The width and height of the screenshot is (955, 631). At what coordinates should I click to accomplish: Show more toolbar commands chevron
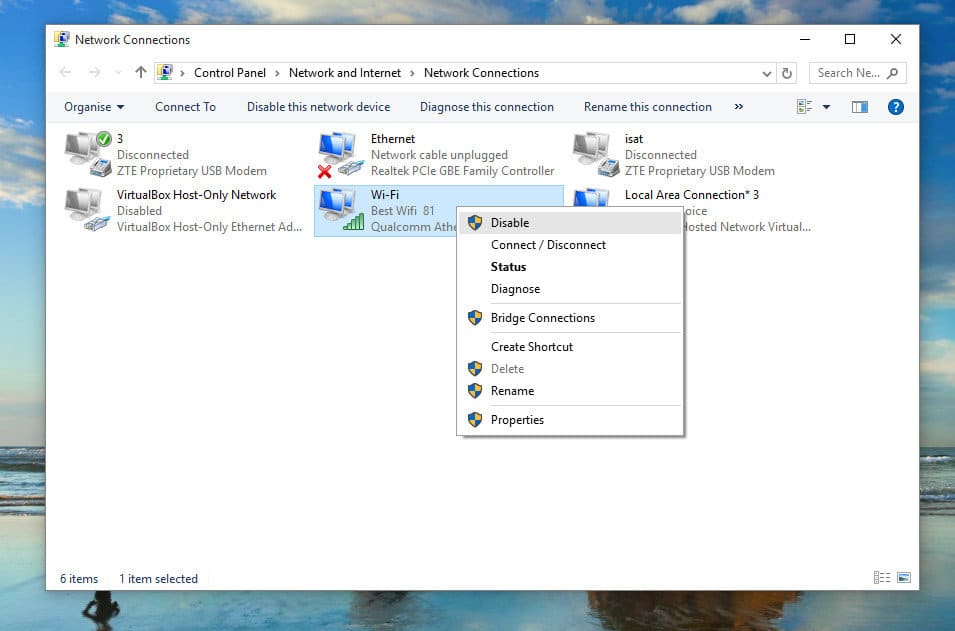click(x=739, y=107)
